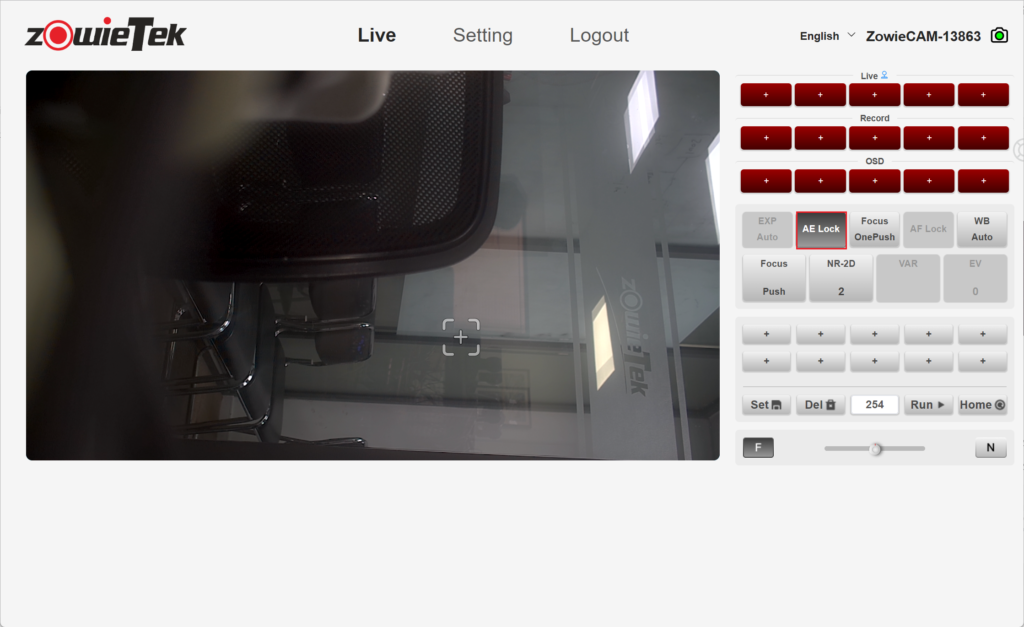Run the selected preset
Image resolution: width=1024 pixels, height=627 pixels.
pos(928,405)
